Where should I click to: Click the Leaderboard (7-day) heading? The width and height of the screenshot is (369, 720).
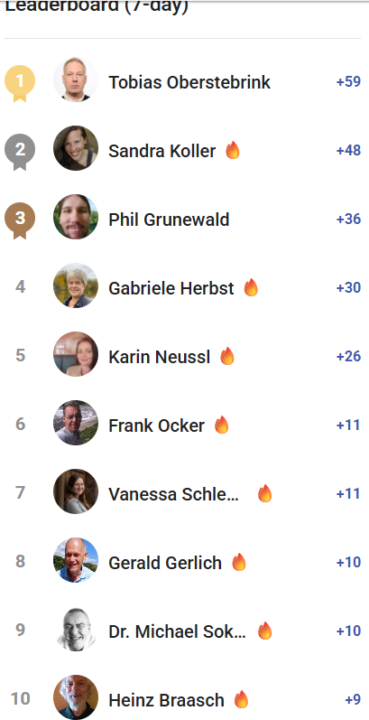tap(97, 6)
